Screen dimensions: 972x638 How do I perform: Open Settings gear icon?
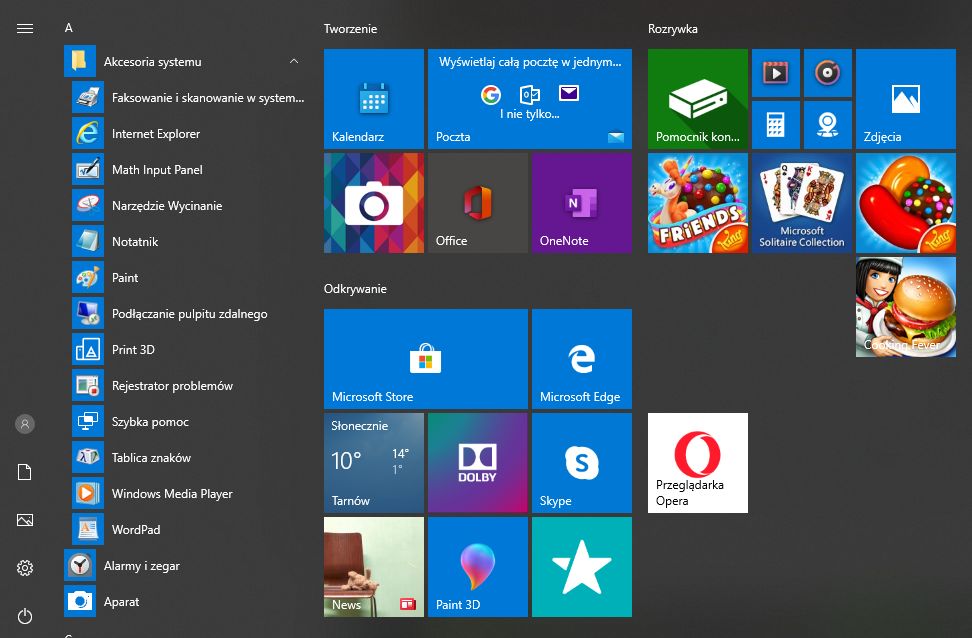coord(25,567)
